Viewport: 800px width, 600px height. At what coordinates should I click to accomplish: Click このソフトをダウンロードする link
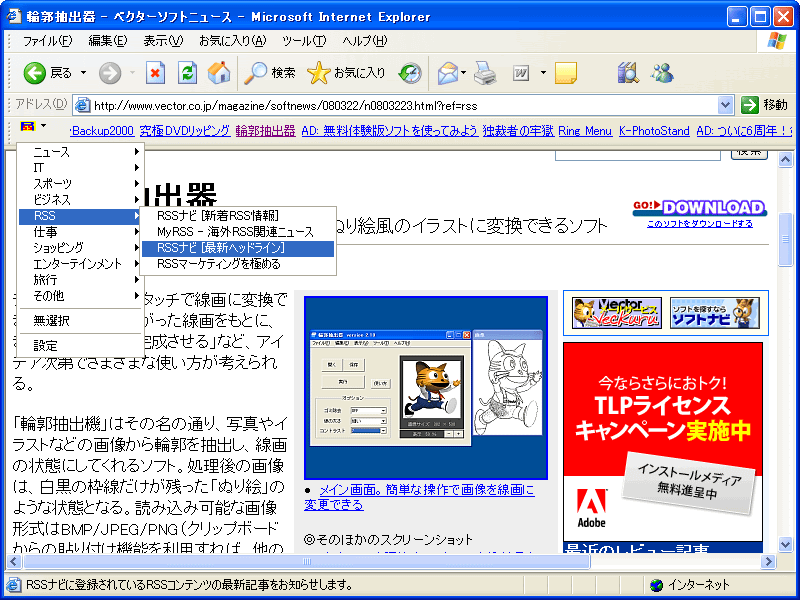click(699, 224)
